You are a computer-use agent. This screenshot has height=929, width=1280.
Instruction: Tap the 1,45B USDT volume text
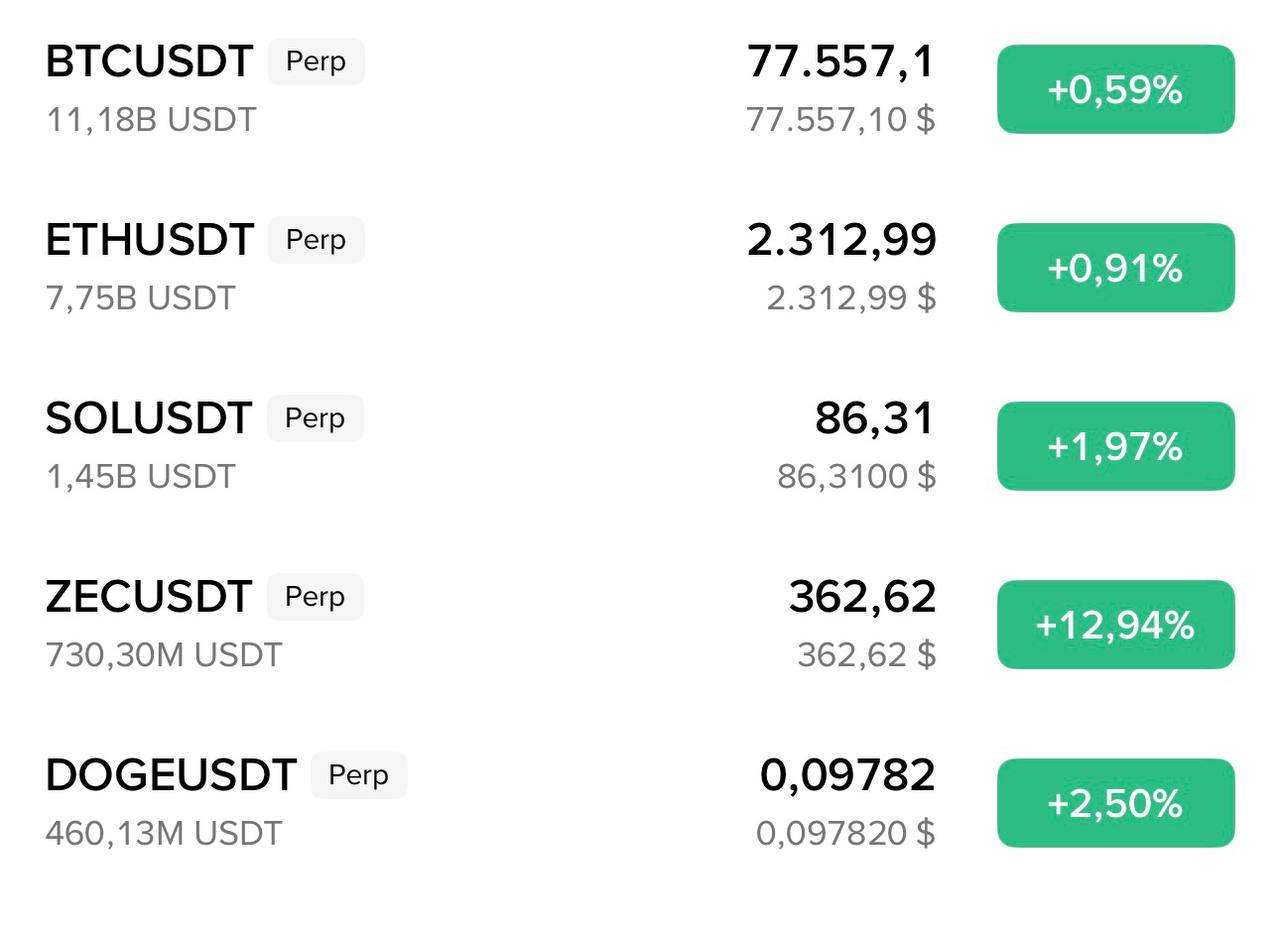[140, 477]
